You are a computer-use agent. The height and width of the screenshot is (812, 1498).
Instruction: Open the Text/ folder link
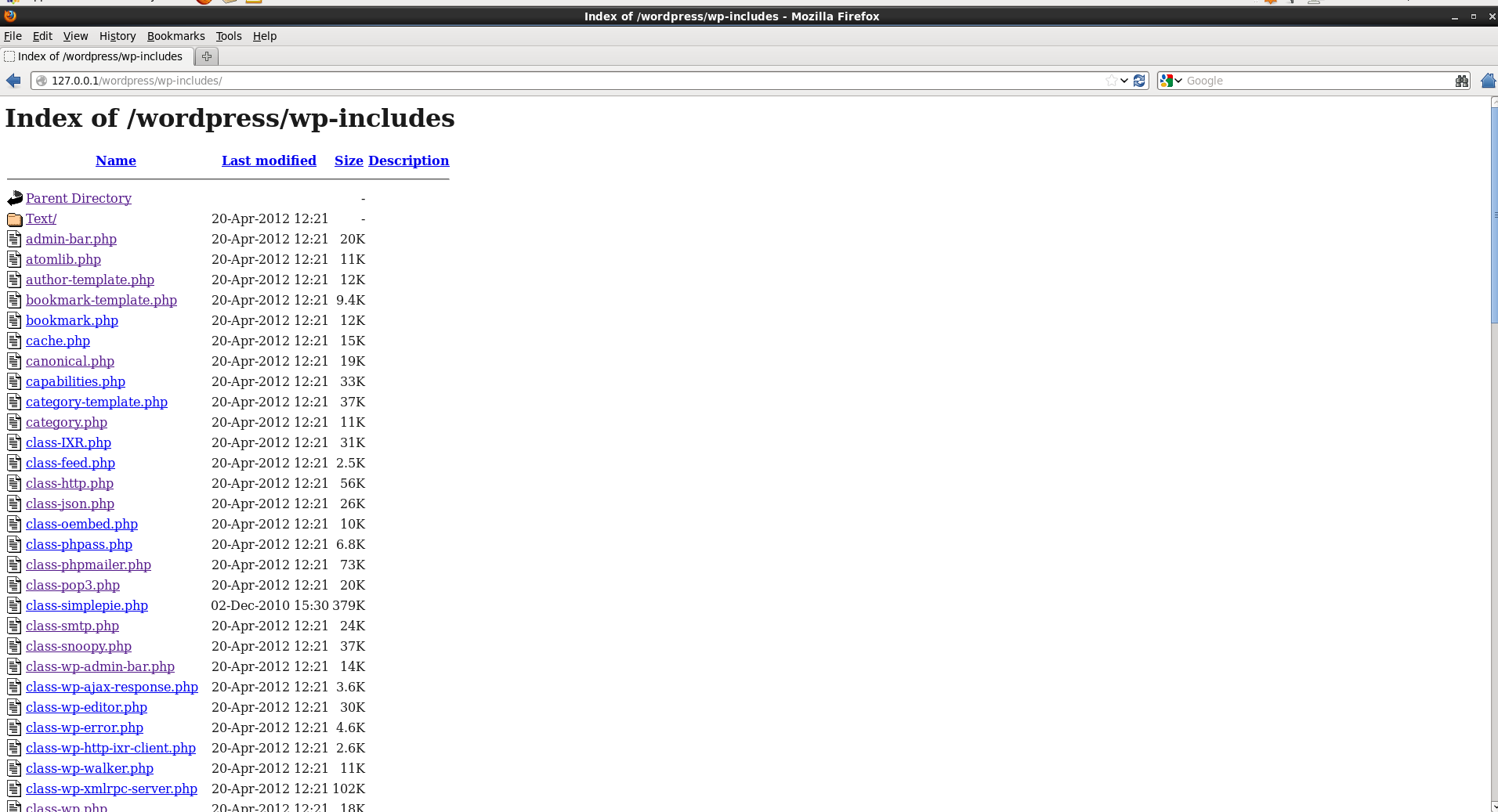(x=41, y=218)
